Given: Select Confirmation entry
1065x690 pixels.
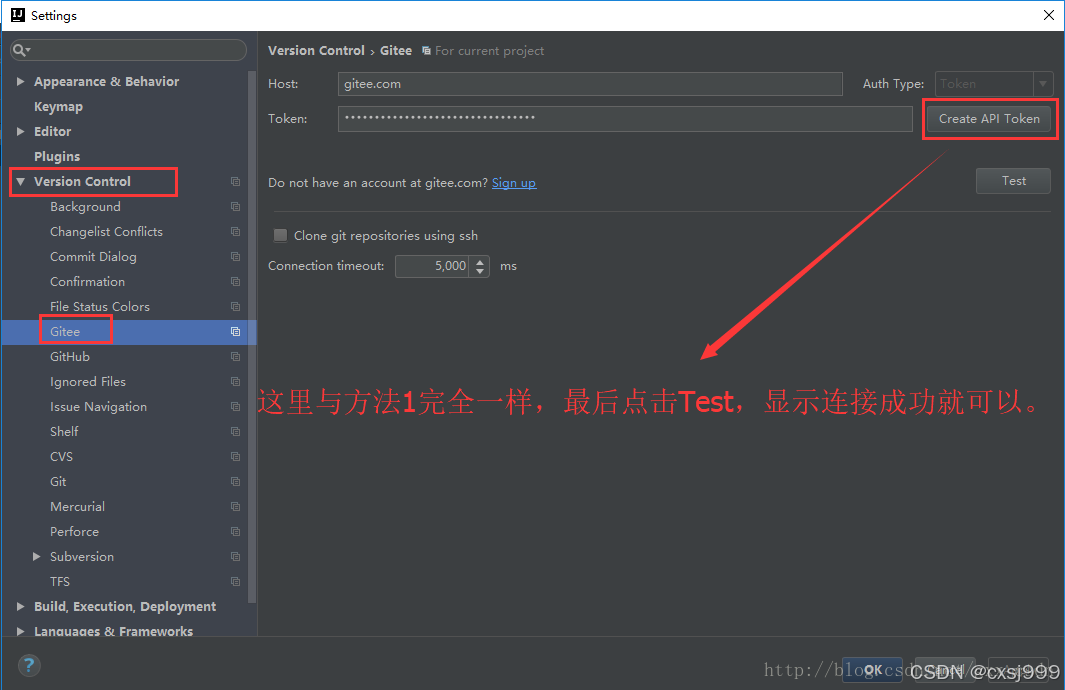Looking at the screenshot, I should click(x=88, y=281).
